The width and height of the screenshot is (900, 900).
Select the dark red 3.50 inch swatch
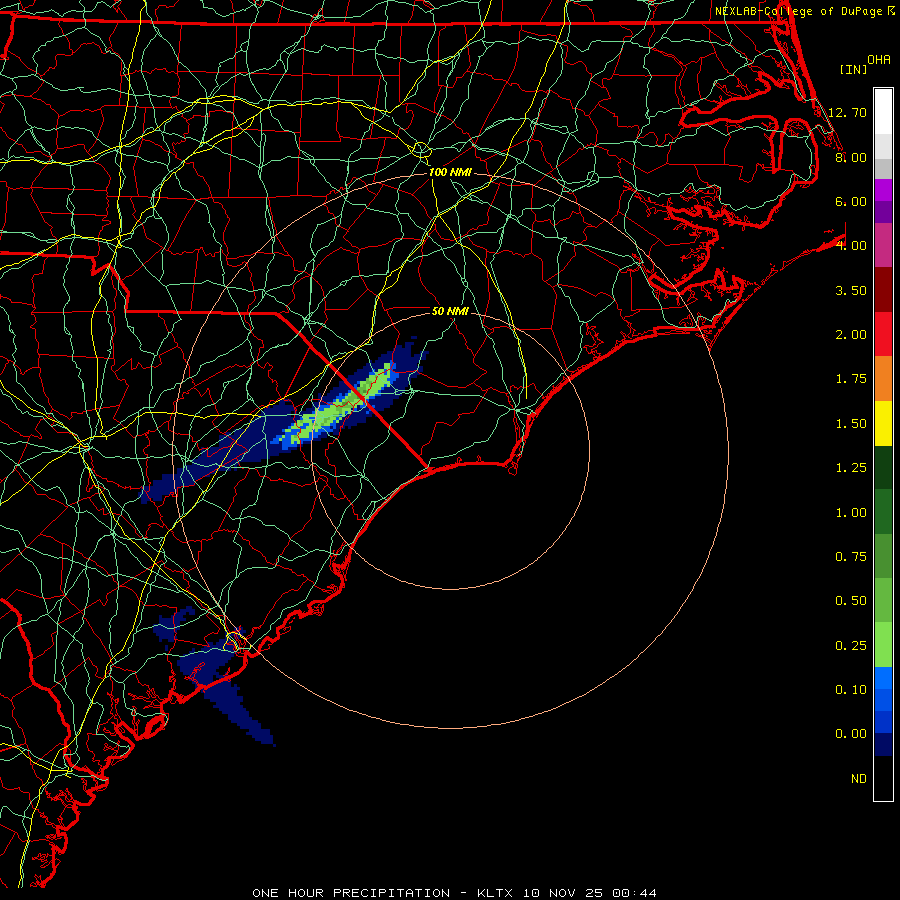(883, 290)
